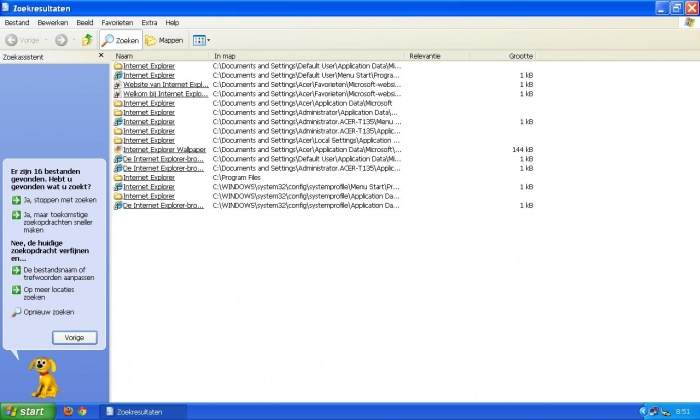Image resolution: width=700 pixels, height=420 pixels.
Task: Click the taskbar clock showing 8:51
Action: click(x=683, y=412)
